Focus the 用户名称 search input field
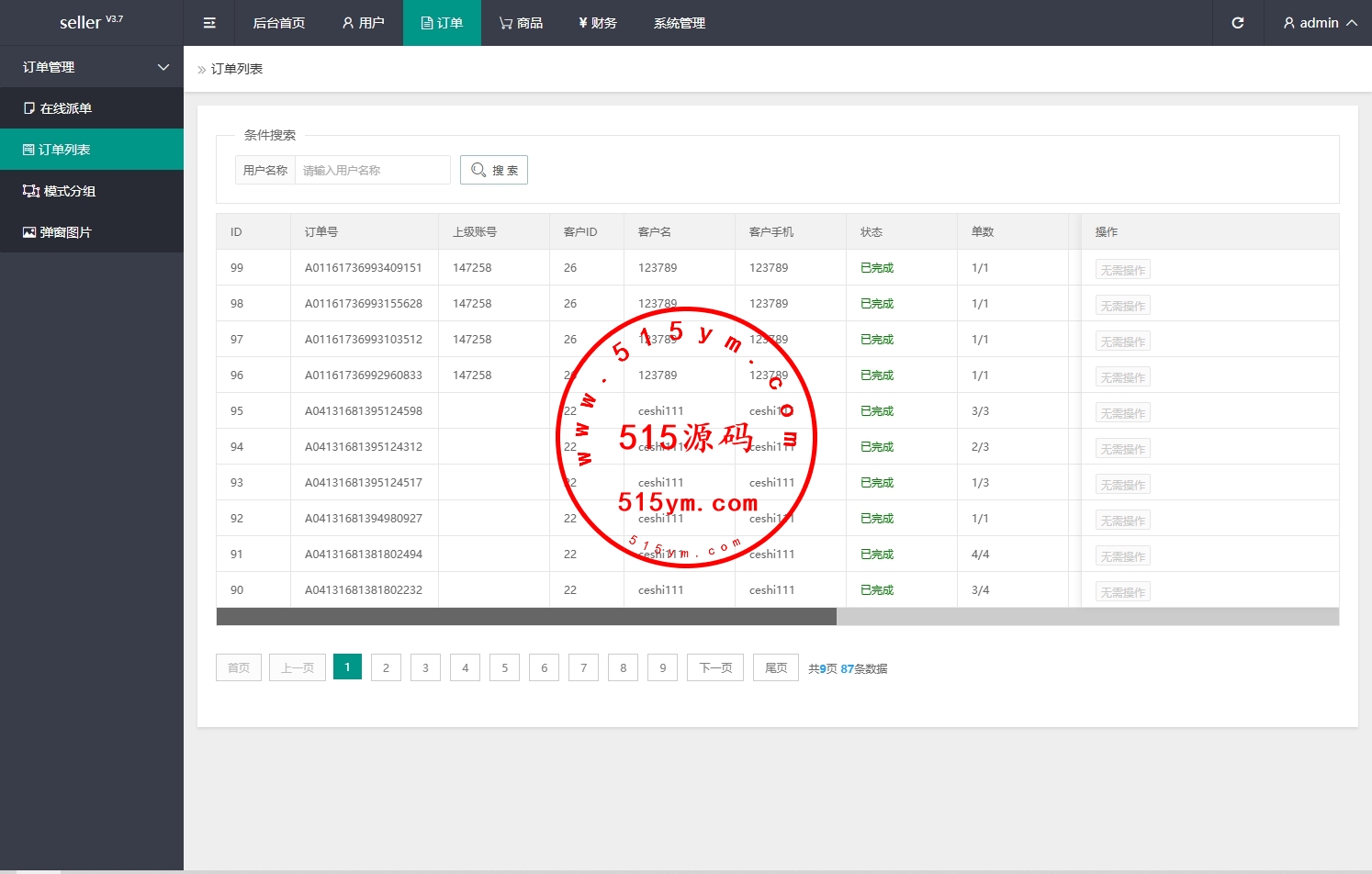The height and width of the screenshot is (874, 1372). 372,170
